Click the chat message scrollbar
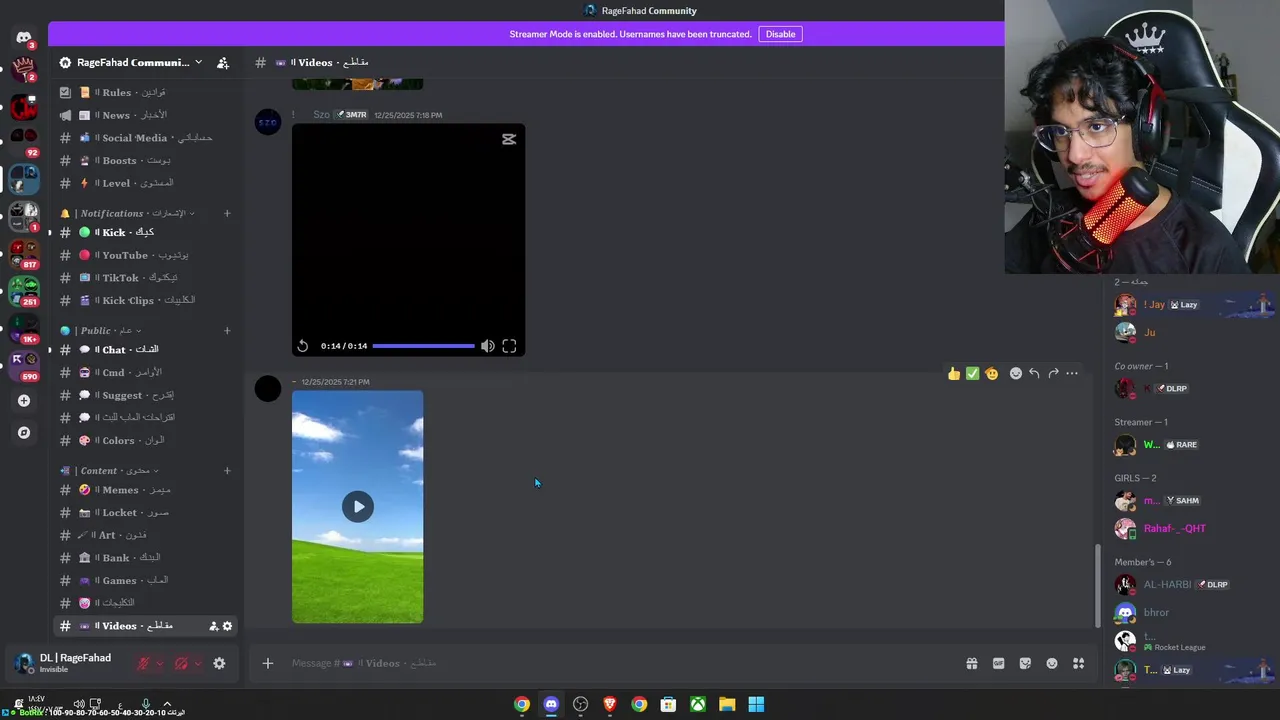 click(x=1098, y=585)
